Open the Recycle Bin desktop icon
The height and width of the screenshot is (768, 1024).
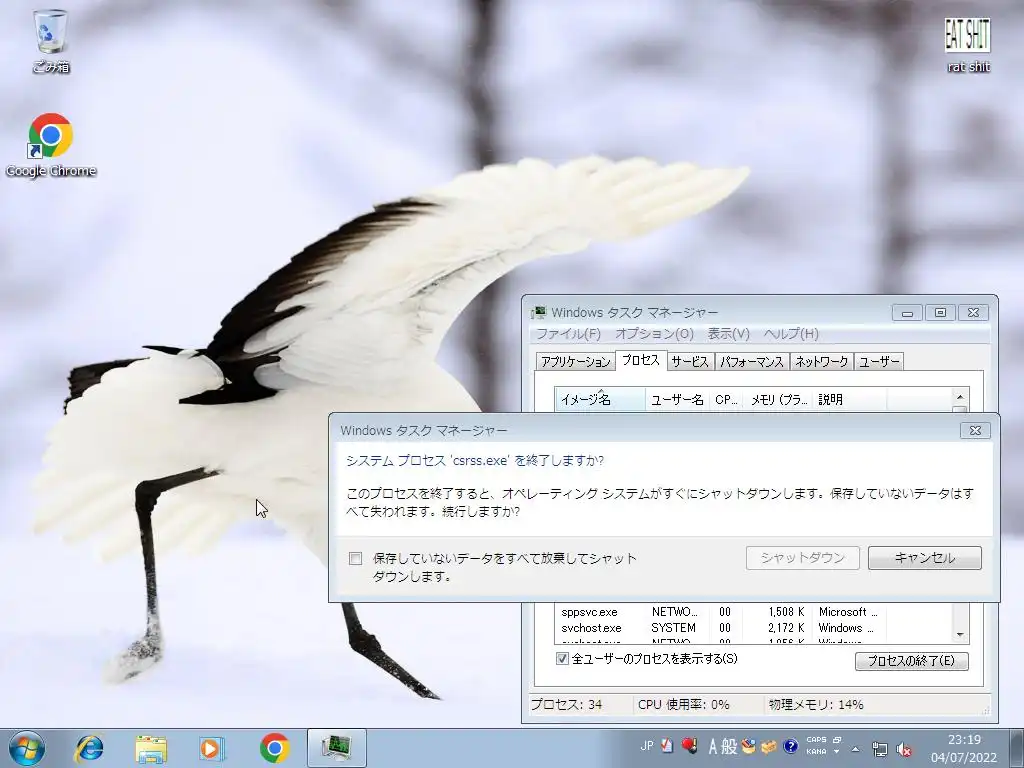pos(50,40)
